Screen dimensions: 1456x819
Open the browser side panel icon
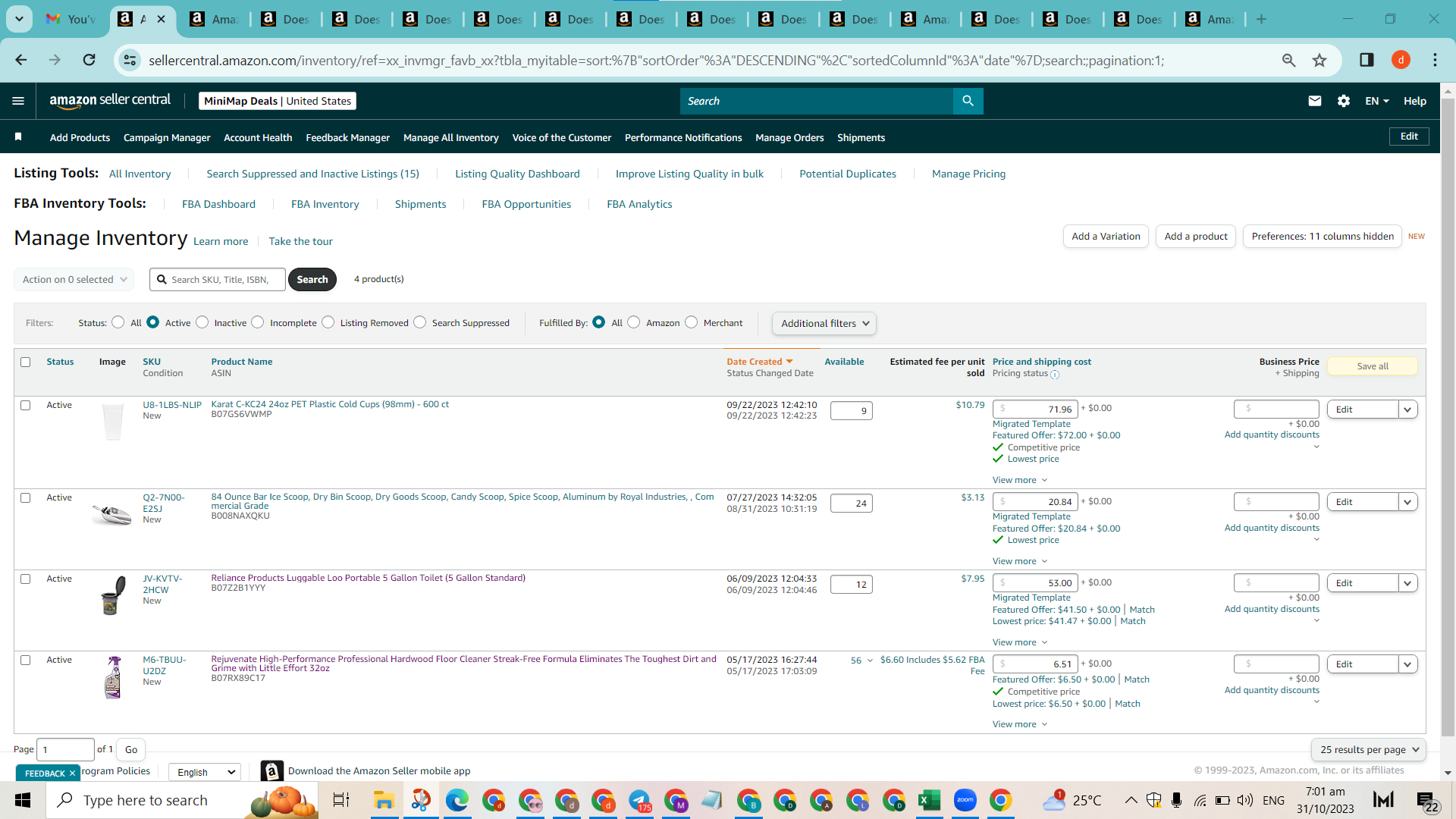(1367, 60)
